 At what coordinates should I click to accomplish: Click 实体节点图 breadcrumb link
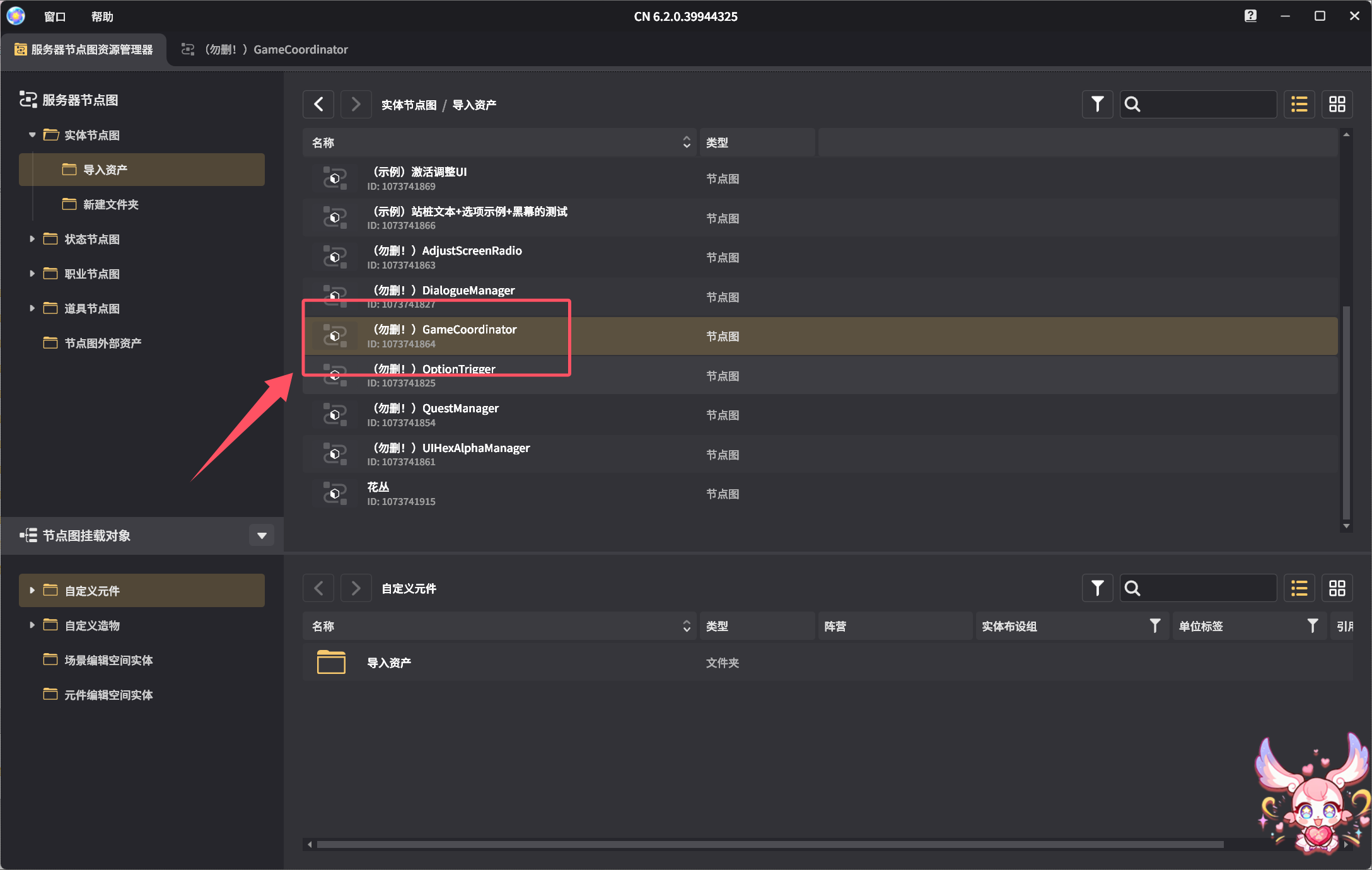(x=409, y=105)
